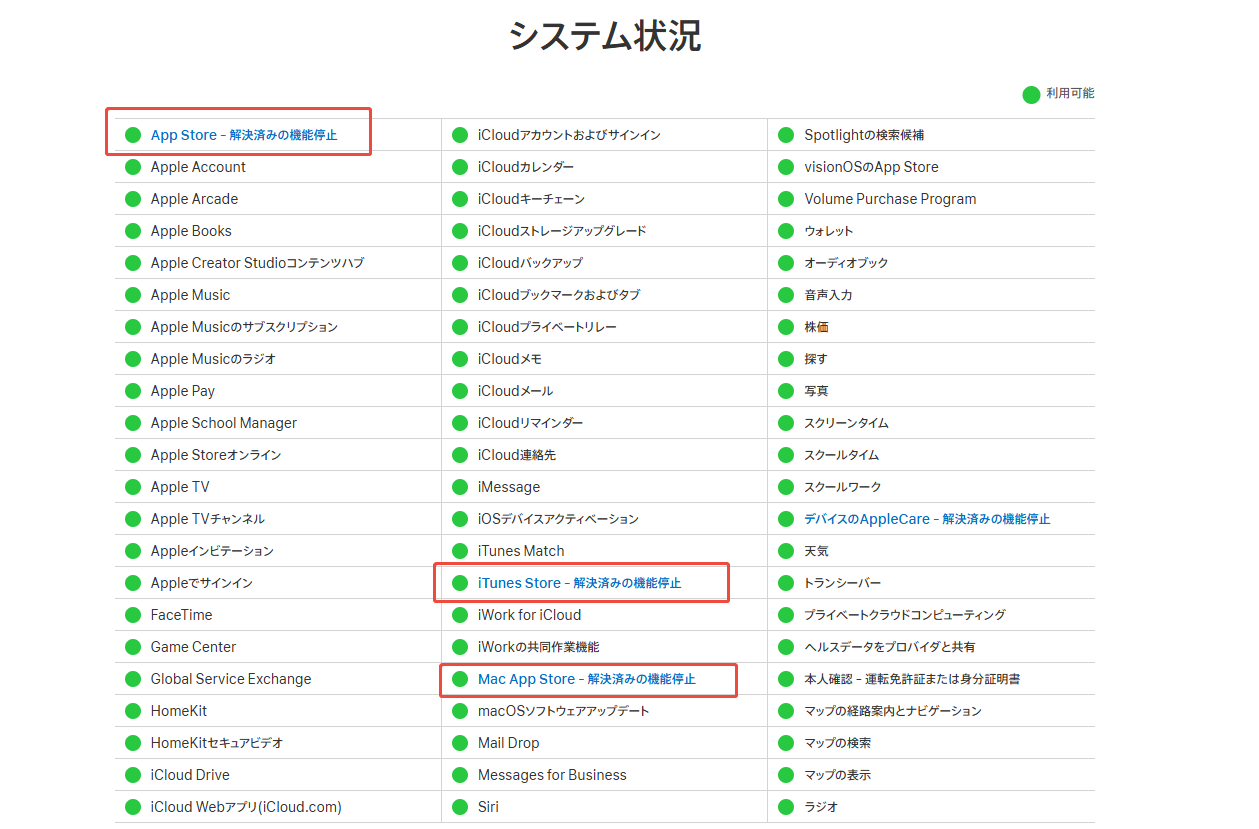The width and height of the screenshot is (1259, 829).
Task: Click green status dot beside iMessage
Action: 460,487
